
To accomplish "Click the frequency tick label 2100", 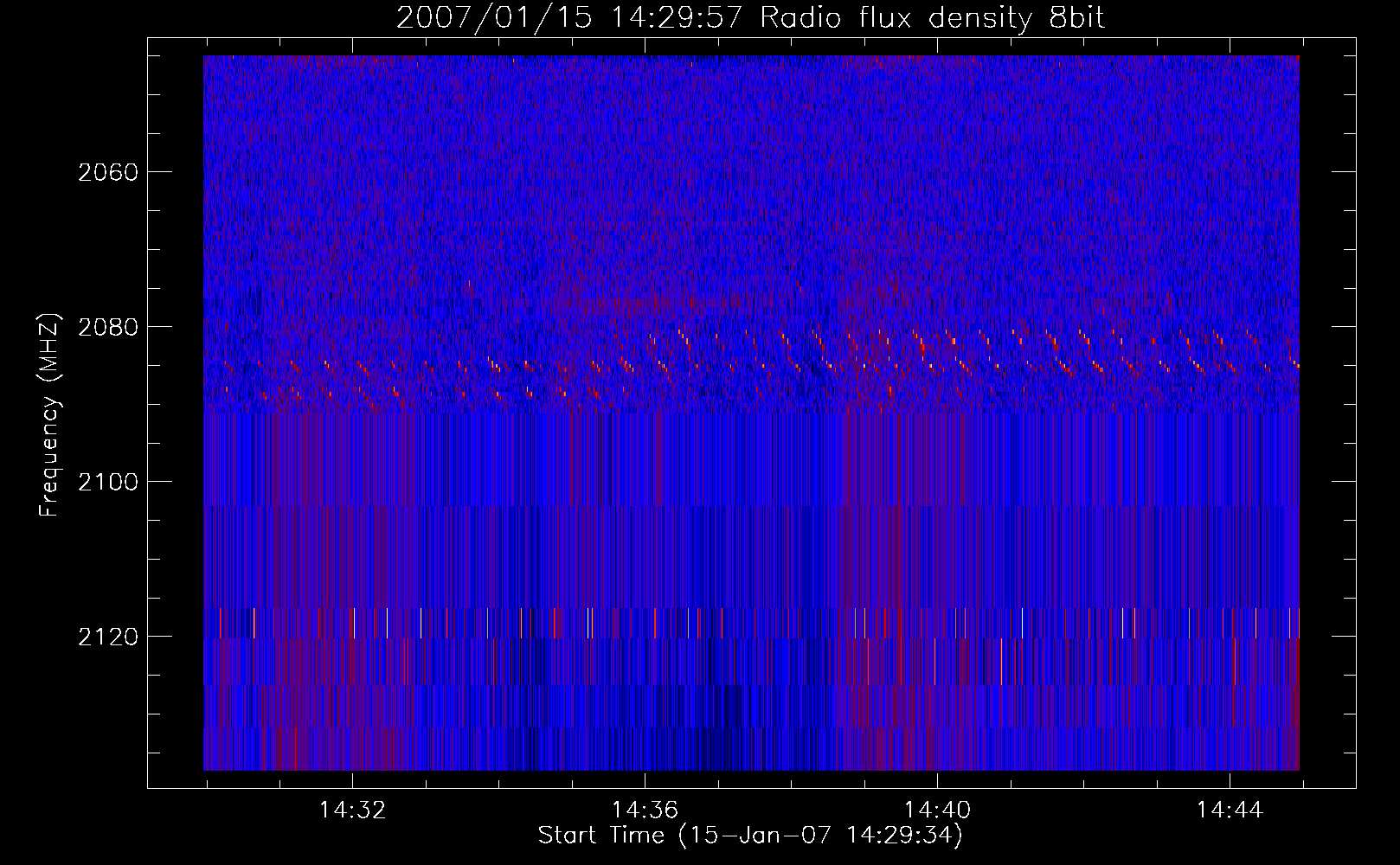I will pos(108,482).
